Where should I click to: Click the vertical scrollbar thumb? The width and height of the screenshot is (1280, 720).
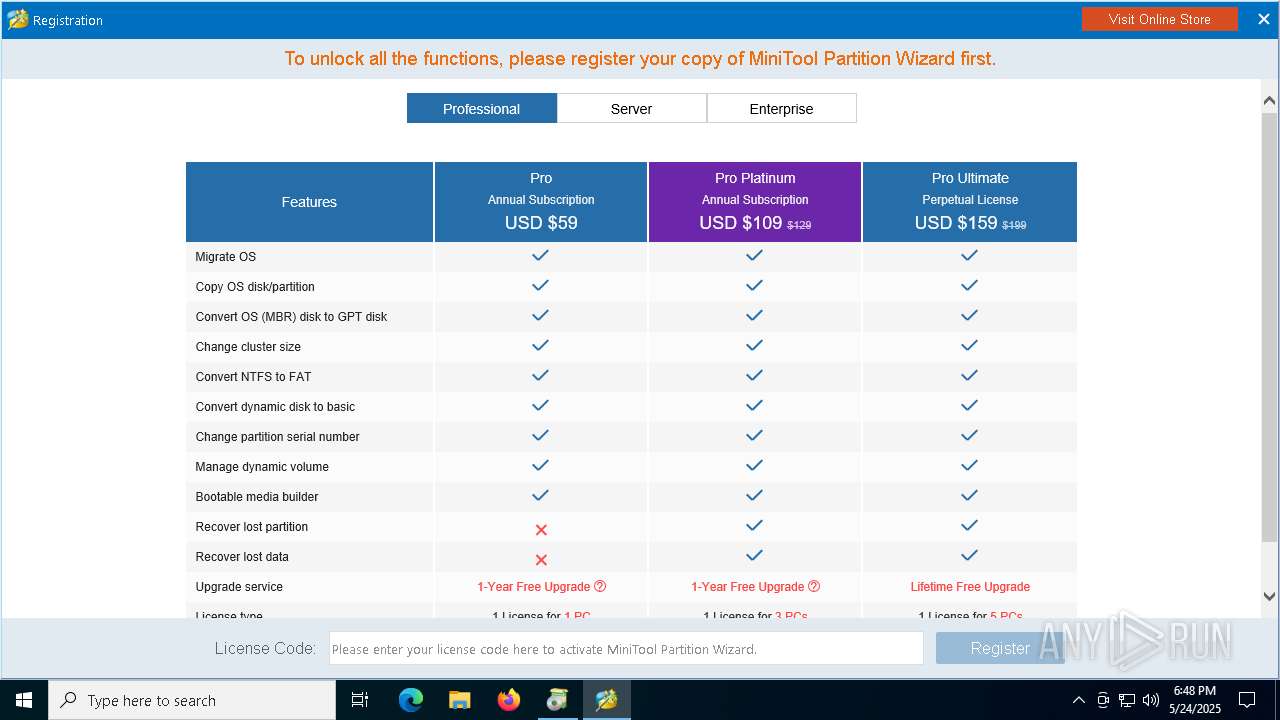1269,326
